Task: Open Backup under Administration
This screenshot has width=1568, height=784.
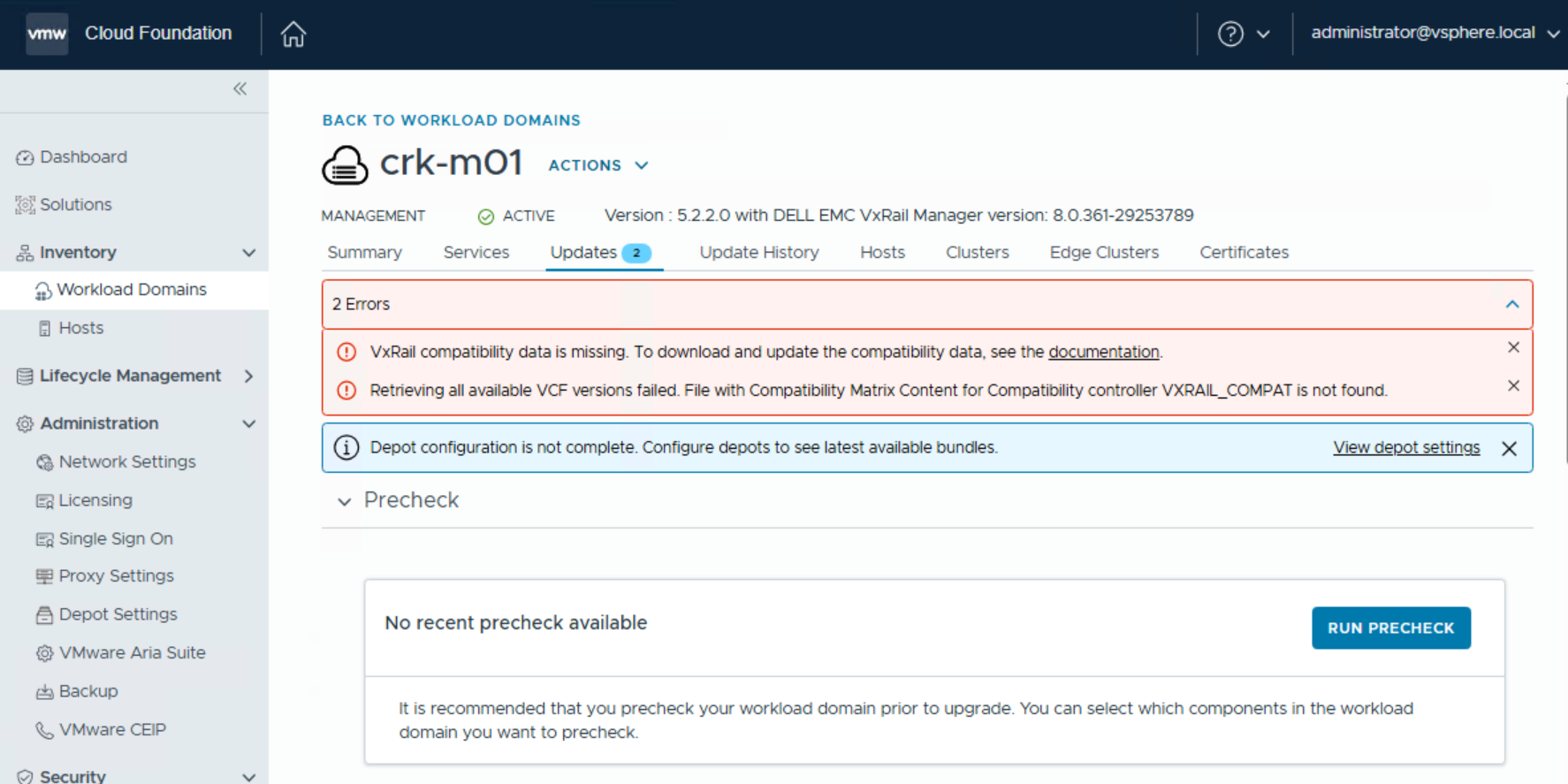Action: (x=88, y=691)
